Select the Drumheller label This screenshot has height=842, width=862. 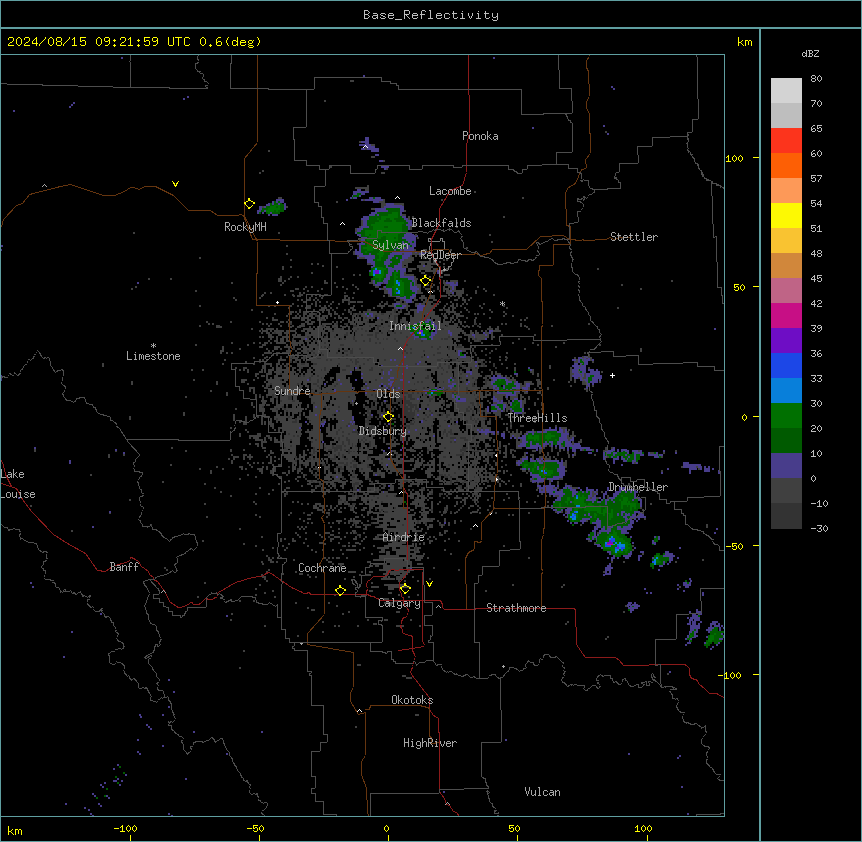point(638,487)
